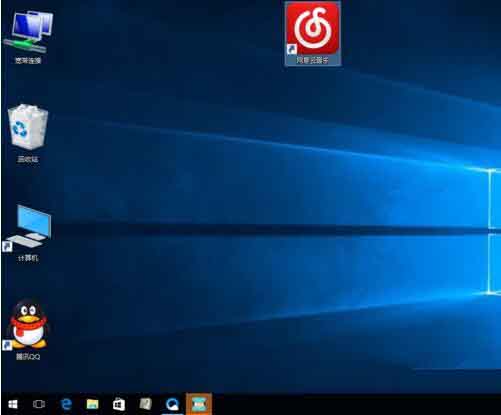The image size is (501, 415).
Task: Select the Recycle Bin desktop icon
Action: click(x=28, y=127)
